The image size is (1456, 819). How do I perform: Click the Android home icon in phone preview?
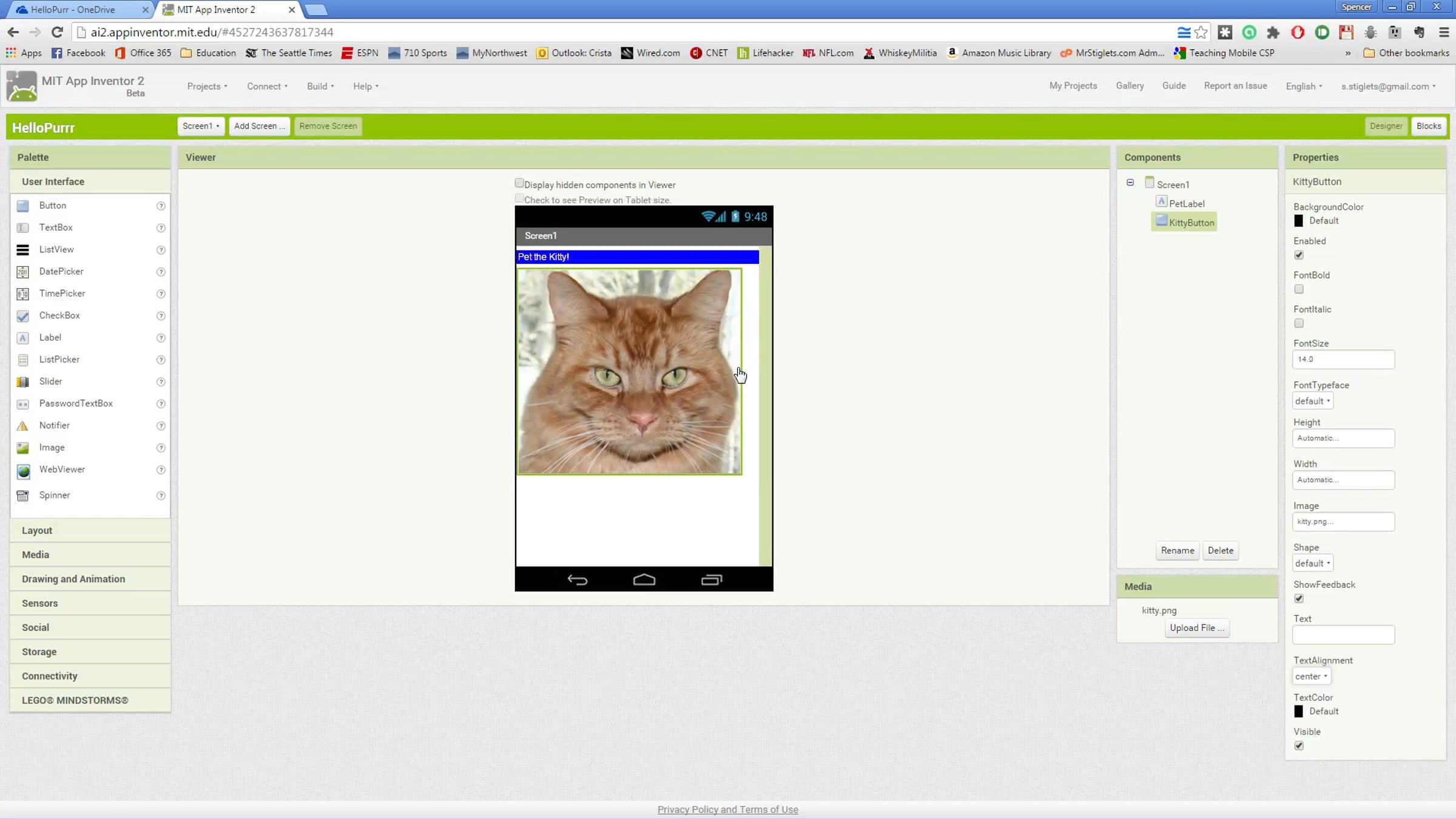click(644, 580)
